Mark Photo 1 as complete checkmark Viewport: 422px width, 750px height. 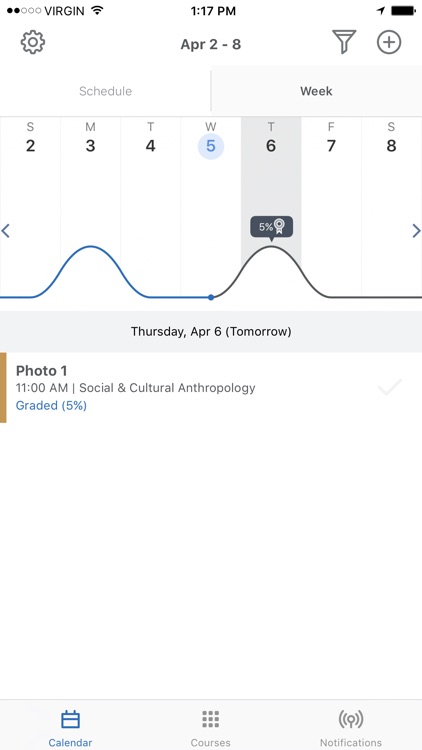(x=389, y=387)
